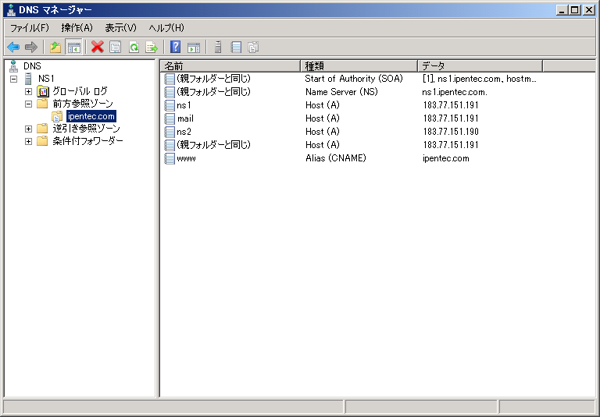Viewport: 600px width, 417px height.
Task: Click the SOA record row icon
Action: click(169, 79)
